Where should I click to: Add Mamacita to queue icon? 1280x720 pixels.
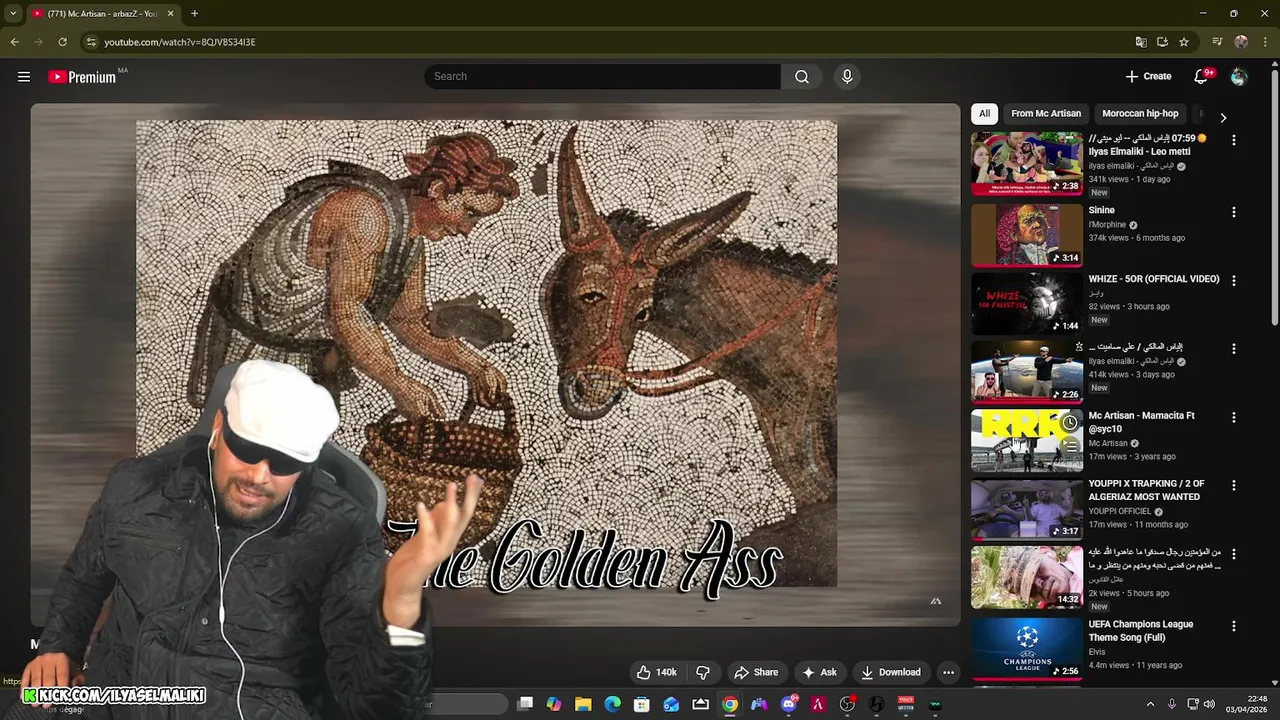point(1070,447)
